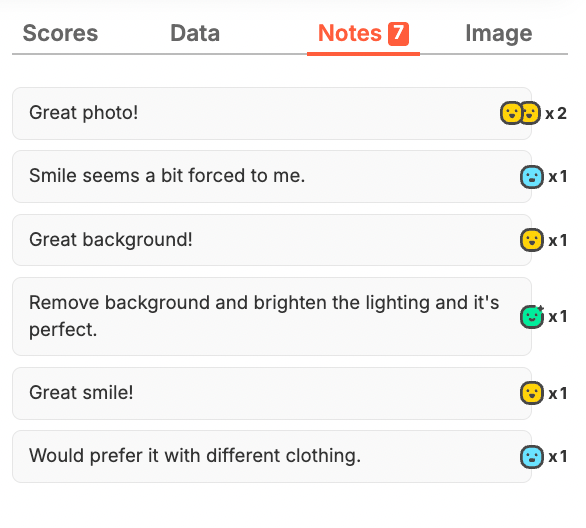Select the Notes tab
This screenshot has height=528, width=586.
click(363, 34)
